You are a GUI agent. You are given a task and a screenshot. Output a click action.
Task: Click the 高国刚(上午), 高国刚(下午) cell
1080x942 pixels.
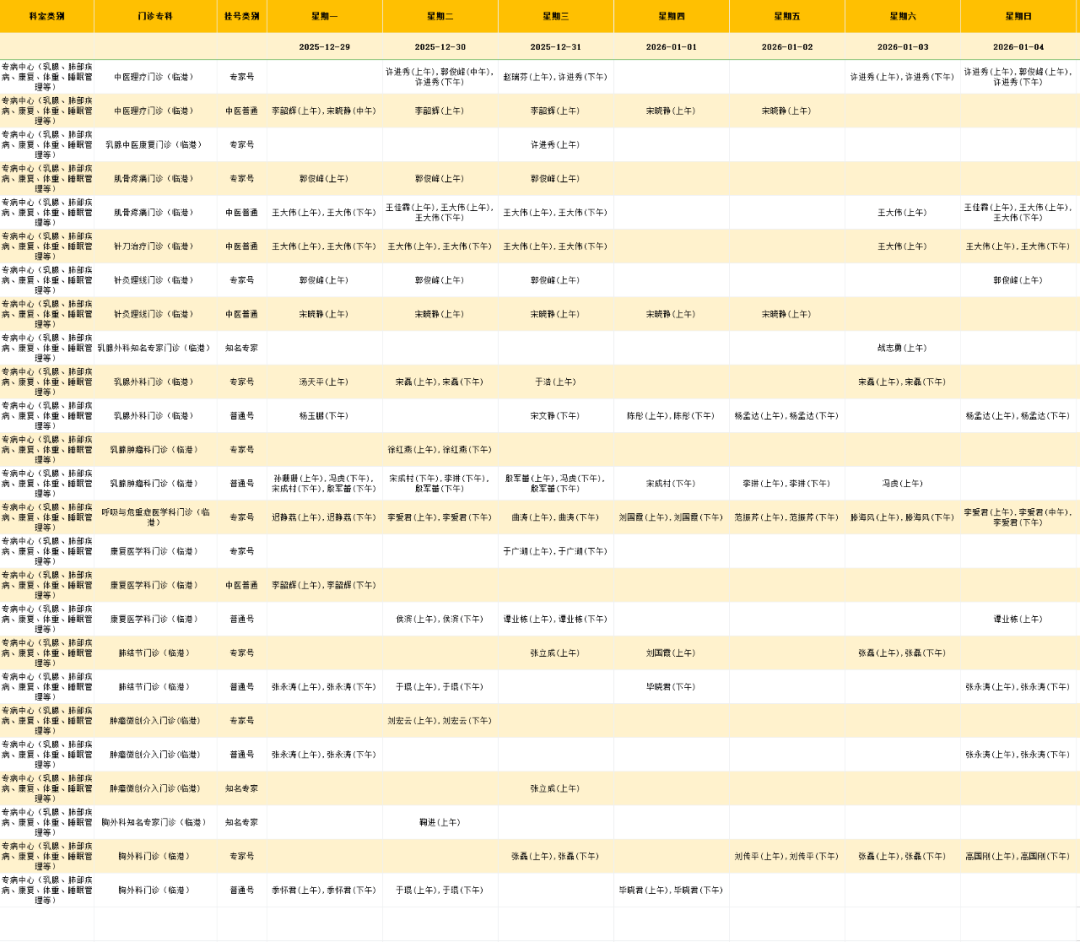(1018, 856)
